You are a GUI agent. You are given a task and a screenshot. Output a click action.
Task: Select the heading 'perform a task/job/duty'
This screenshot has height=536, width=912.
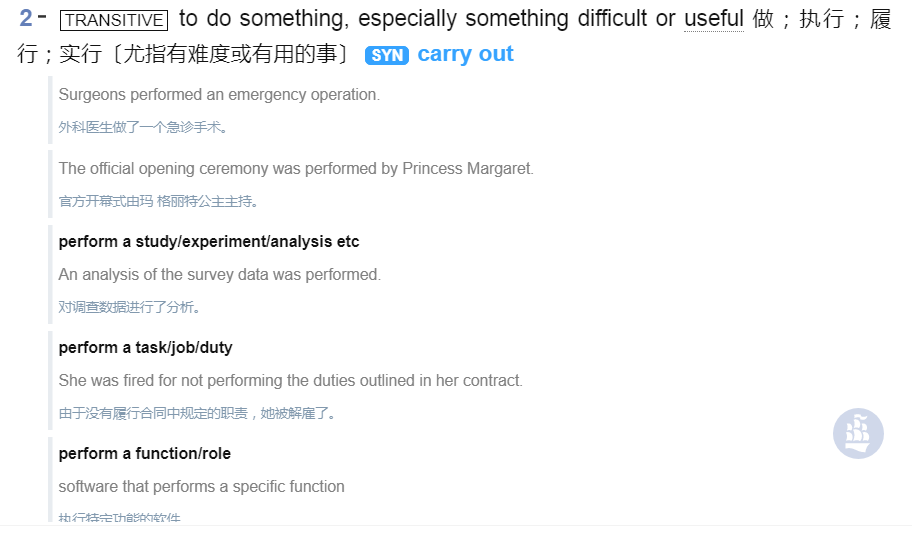[145, 348]
